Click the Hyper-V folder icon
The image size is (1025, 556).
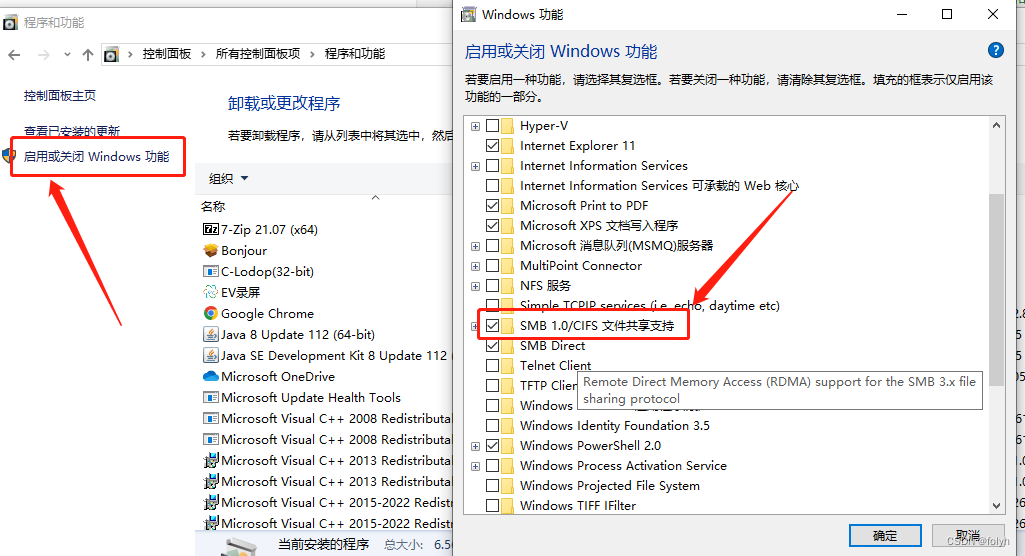(x=507, y=125)
